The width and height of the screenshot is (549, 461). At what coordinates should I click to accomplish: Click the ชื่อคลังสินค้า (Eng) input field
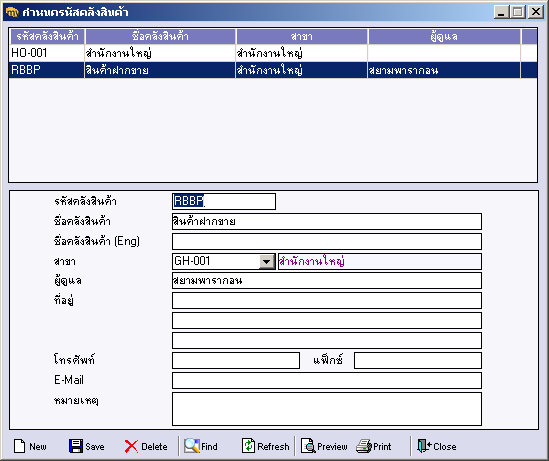pos(327,242)
